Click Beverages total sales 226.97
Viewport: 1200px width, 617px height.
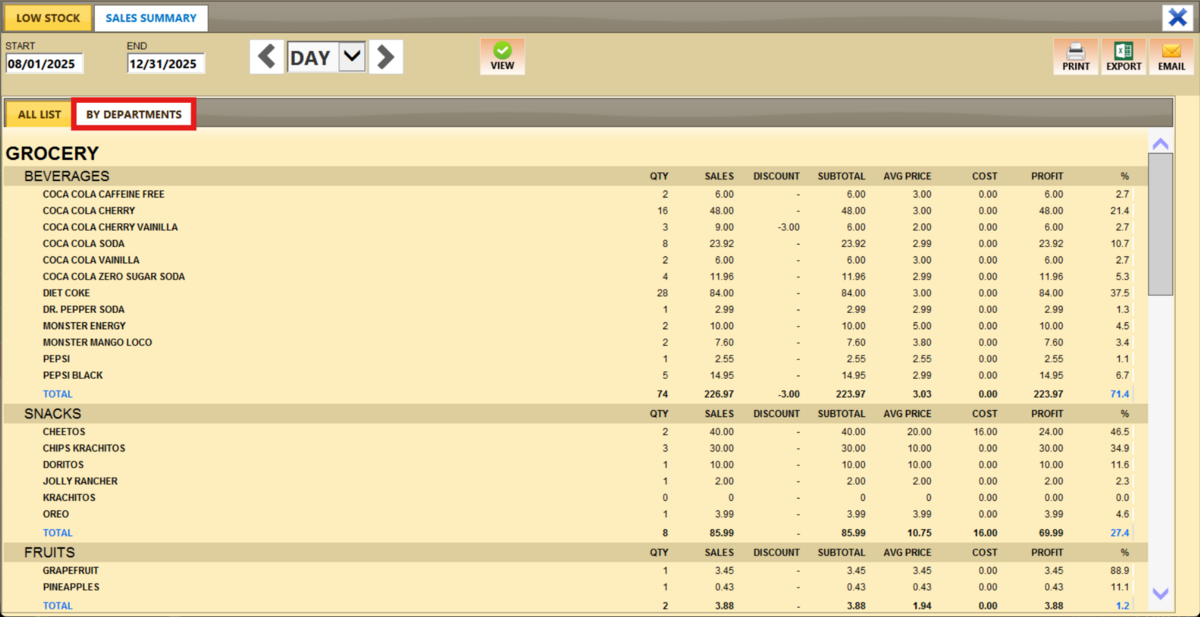(x=718, y=394)
